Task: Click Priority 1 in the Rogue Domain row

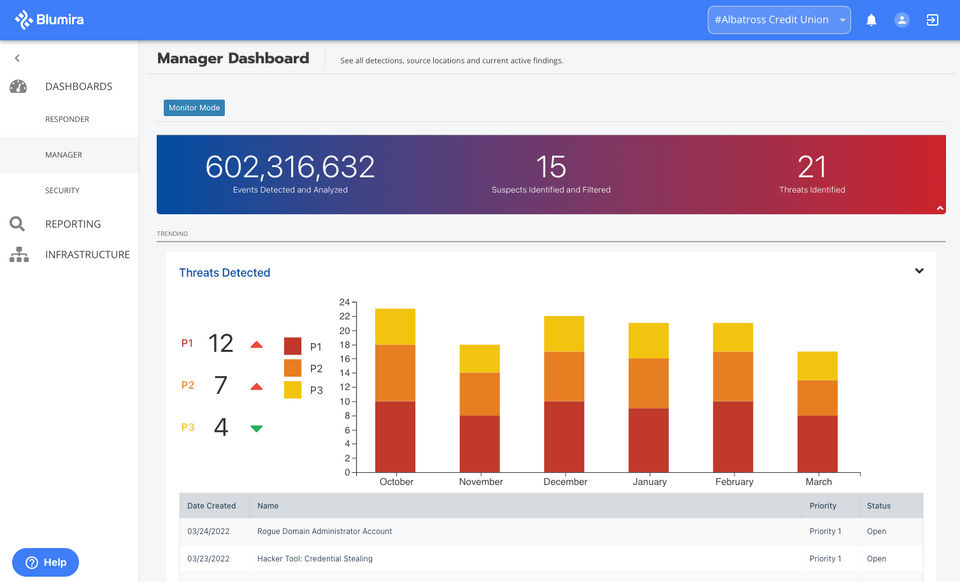Action: click(825, 531)
